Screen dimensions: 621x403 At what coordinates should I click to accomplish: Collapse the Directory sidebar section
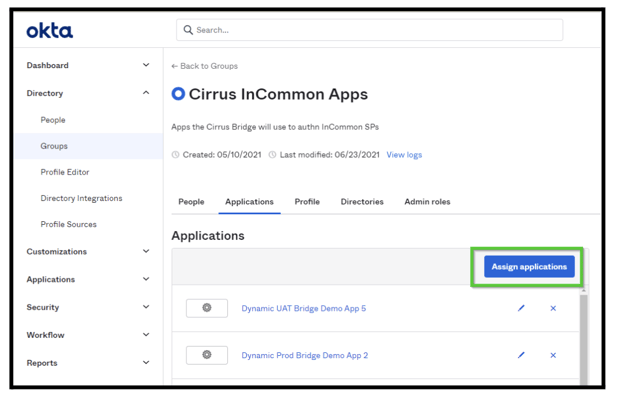pyautogui.click(x=146, y=93)
